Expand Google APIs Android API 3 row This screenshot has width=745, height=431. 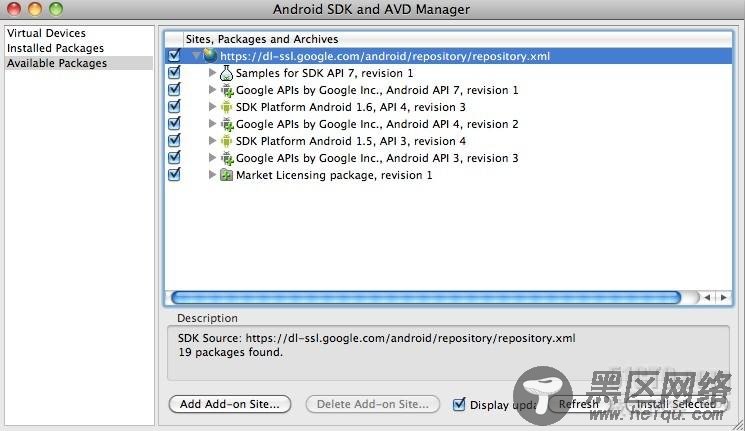[x=212, y=157]
